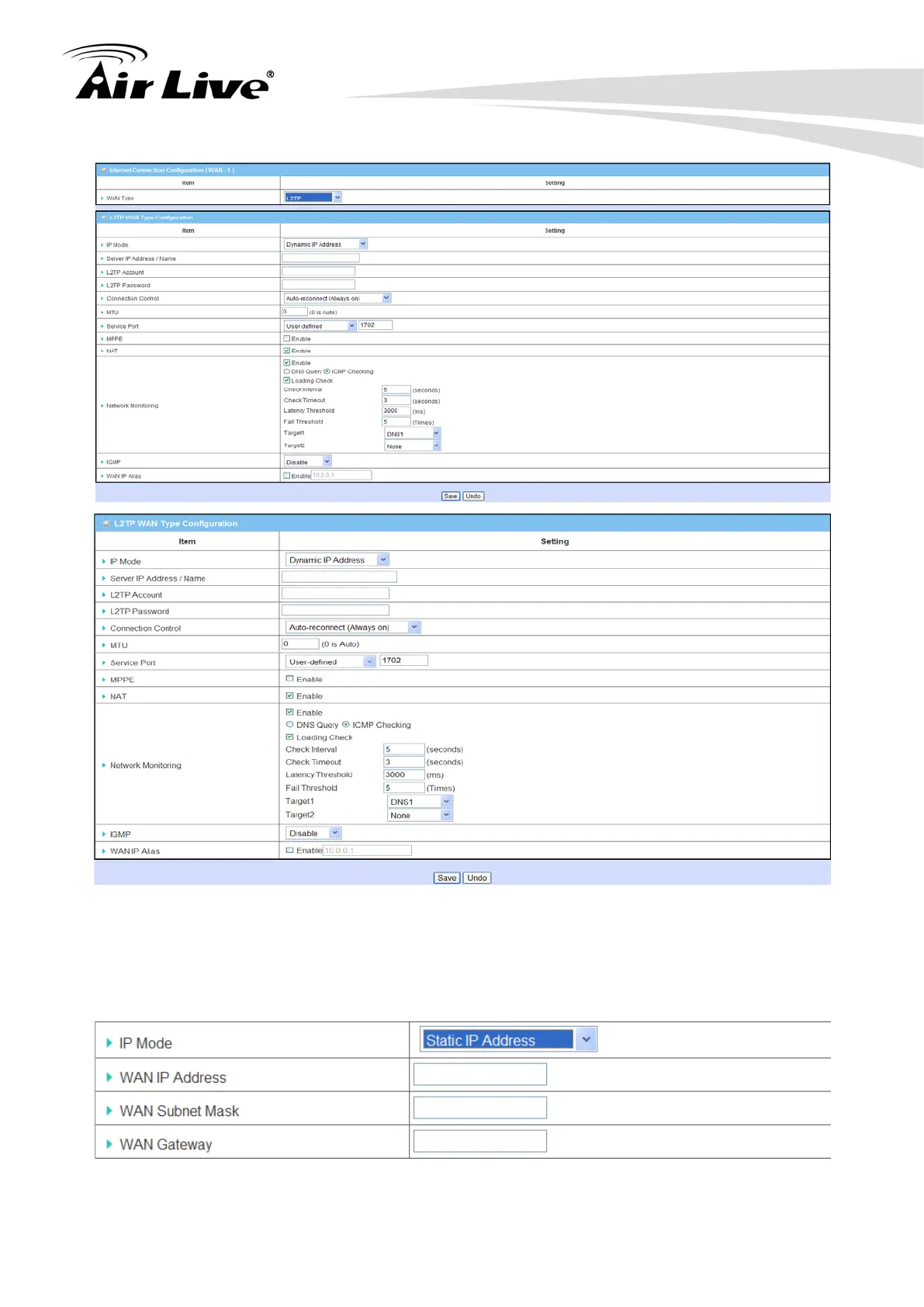The width and height of the screenshot is (924, 1307).
Task: Click the WAN IP Address input field
Action: pos(479,1074)
